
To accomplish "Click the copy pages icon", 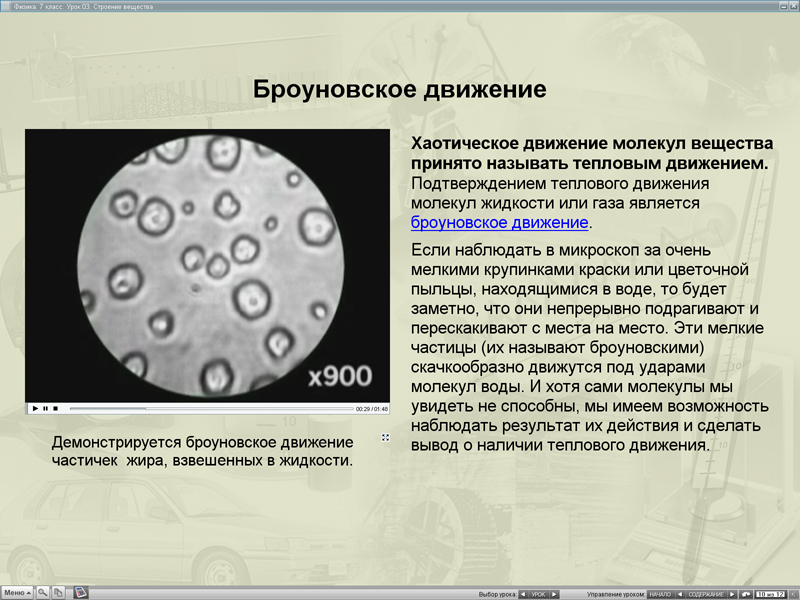I will click(x=58, y=592).
